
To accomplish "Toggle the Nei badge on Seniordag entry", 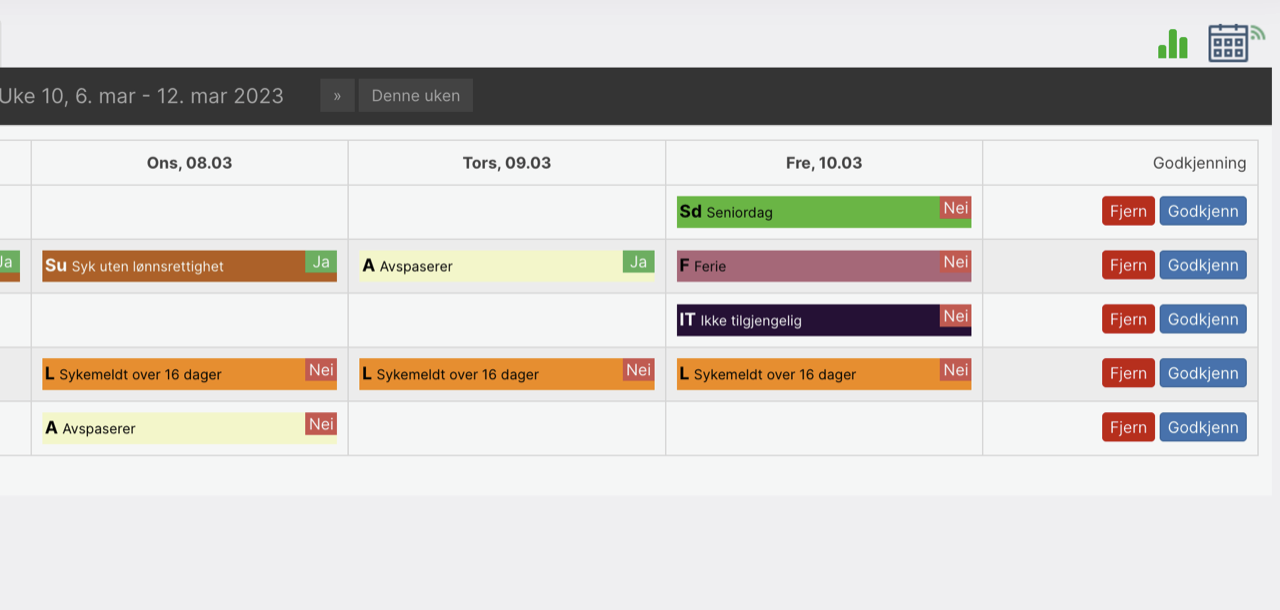I will pos(956,208).
